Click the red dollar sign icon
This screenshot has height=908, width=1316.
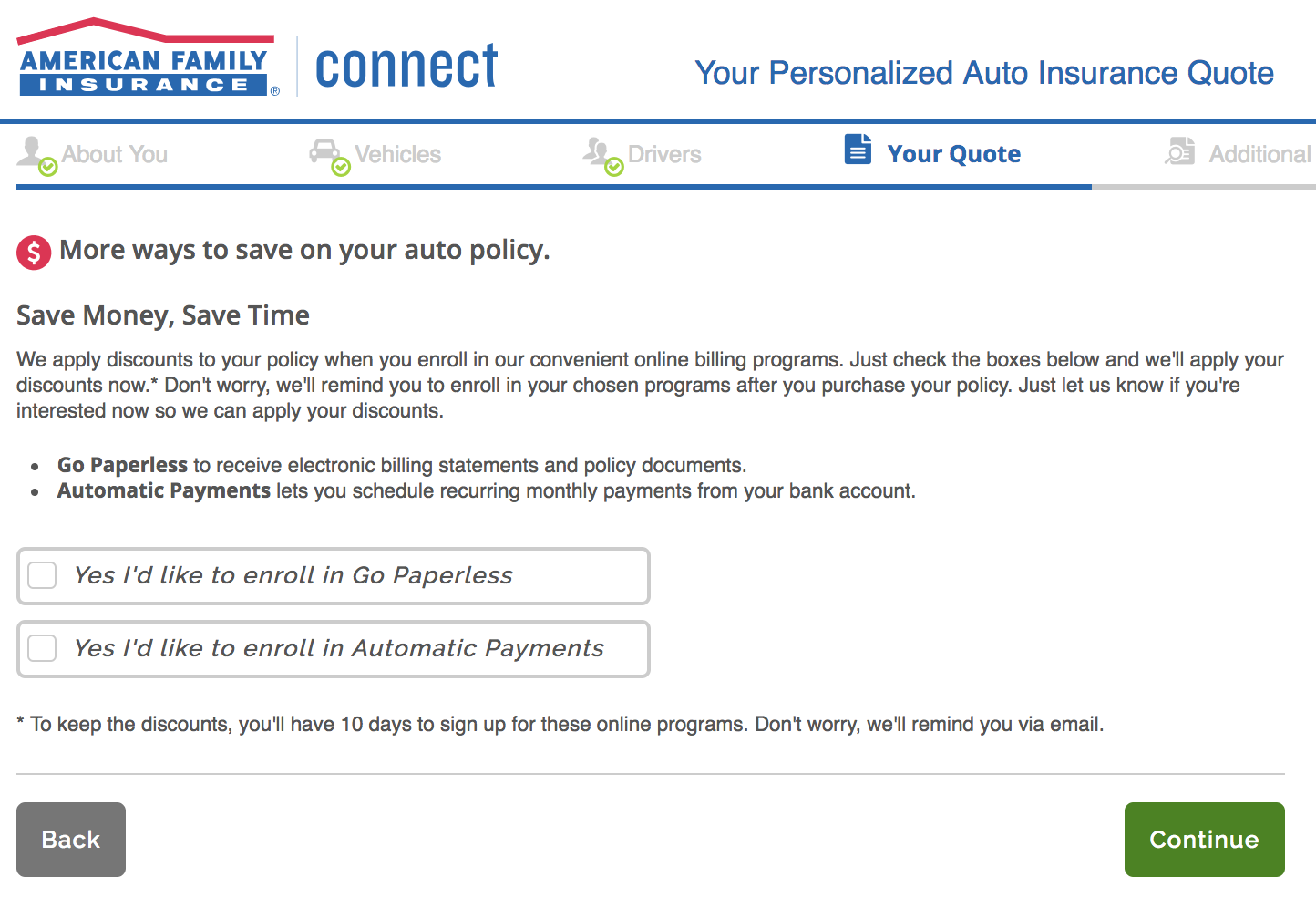[x=34, y=253]
